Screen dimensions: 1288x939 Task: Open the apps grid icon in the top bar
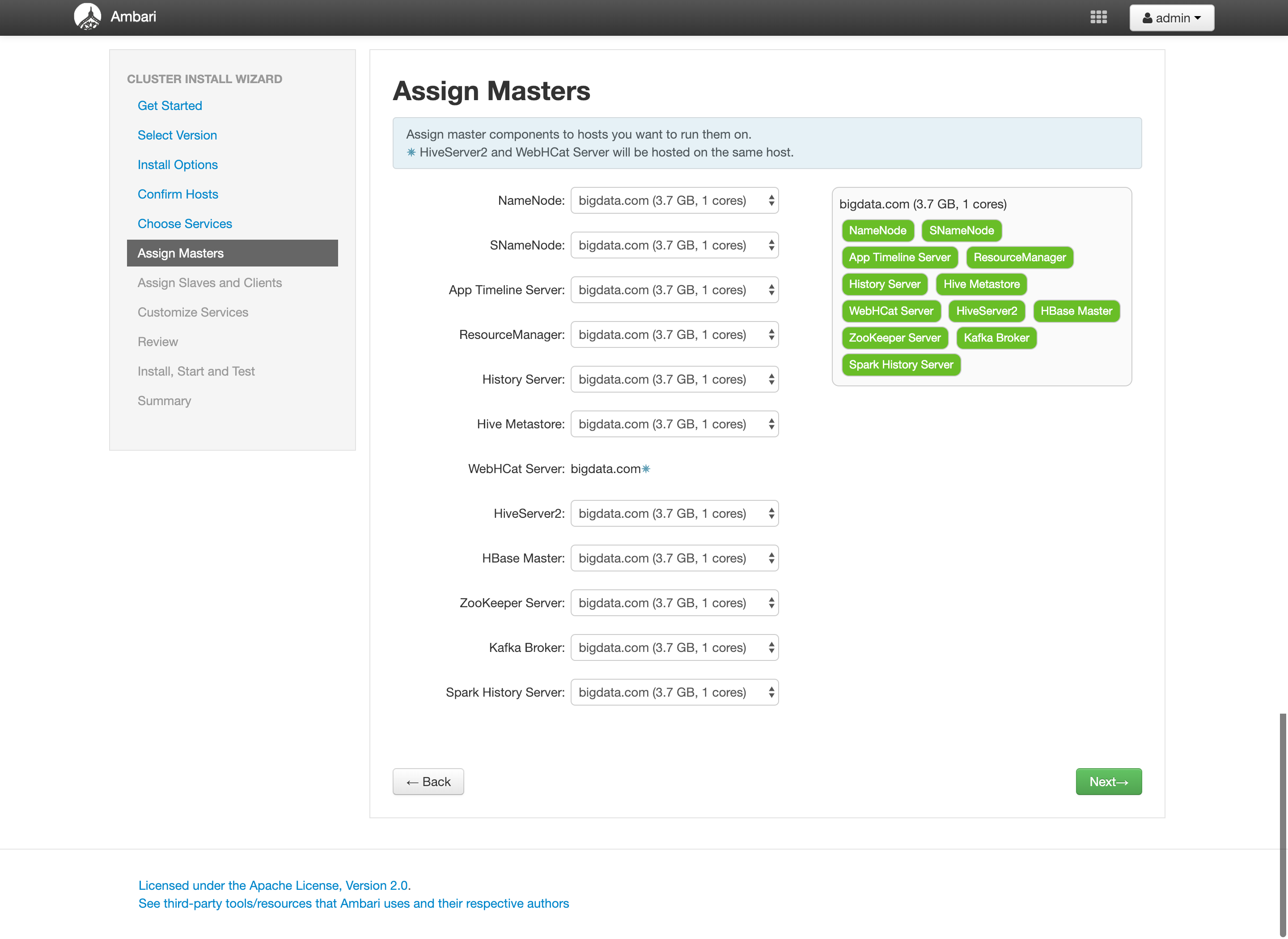pos(1099,17)
